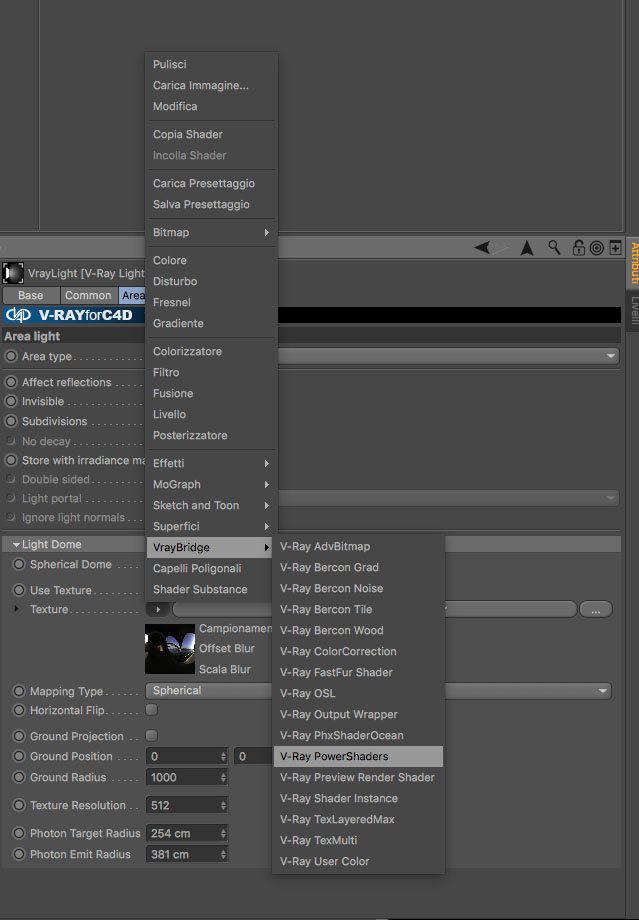Expand the Effetti submenu
Image resolution: width=639 pixels, height=920 pixels.
pos(211,464)
